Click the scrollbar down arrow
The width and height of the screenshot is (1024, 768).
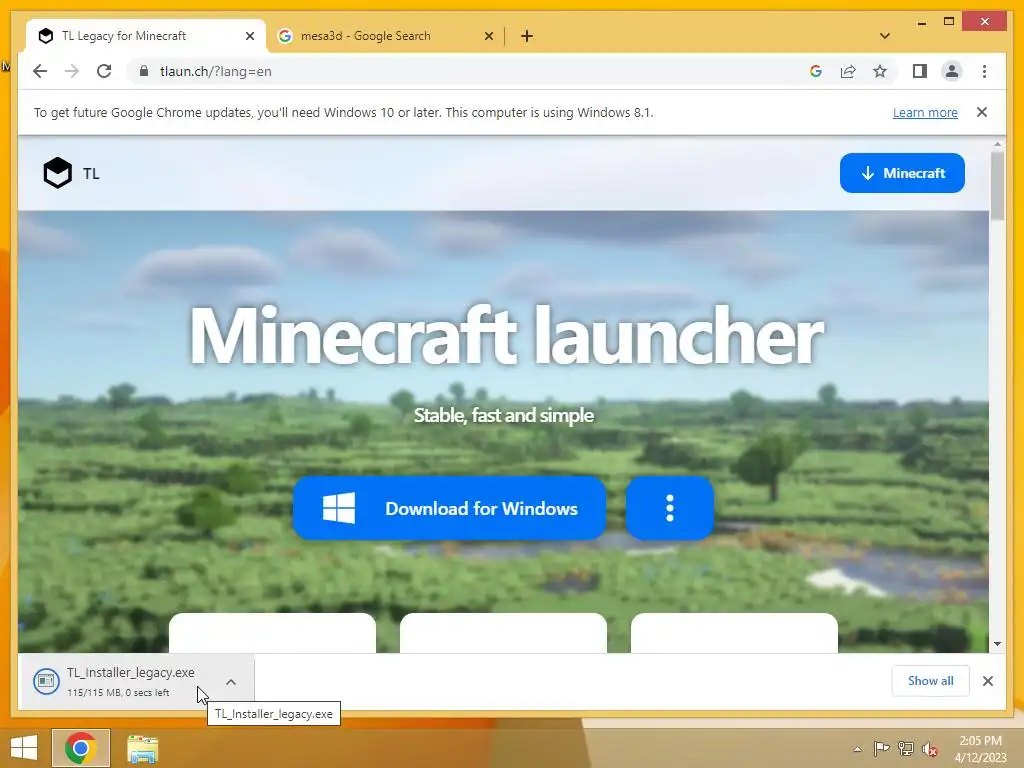(x=997, y=644)
